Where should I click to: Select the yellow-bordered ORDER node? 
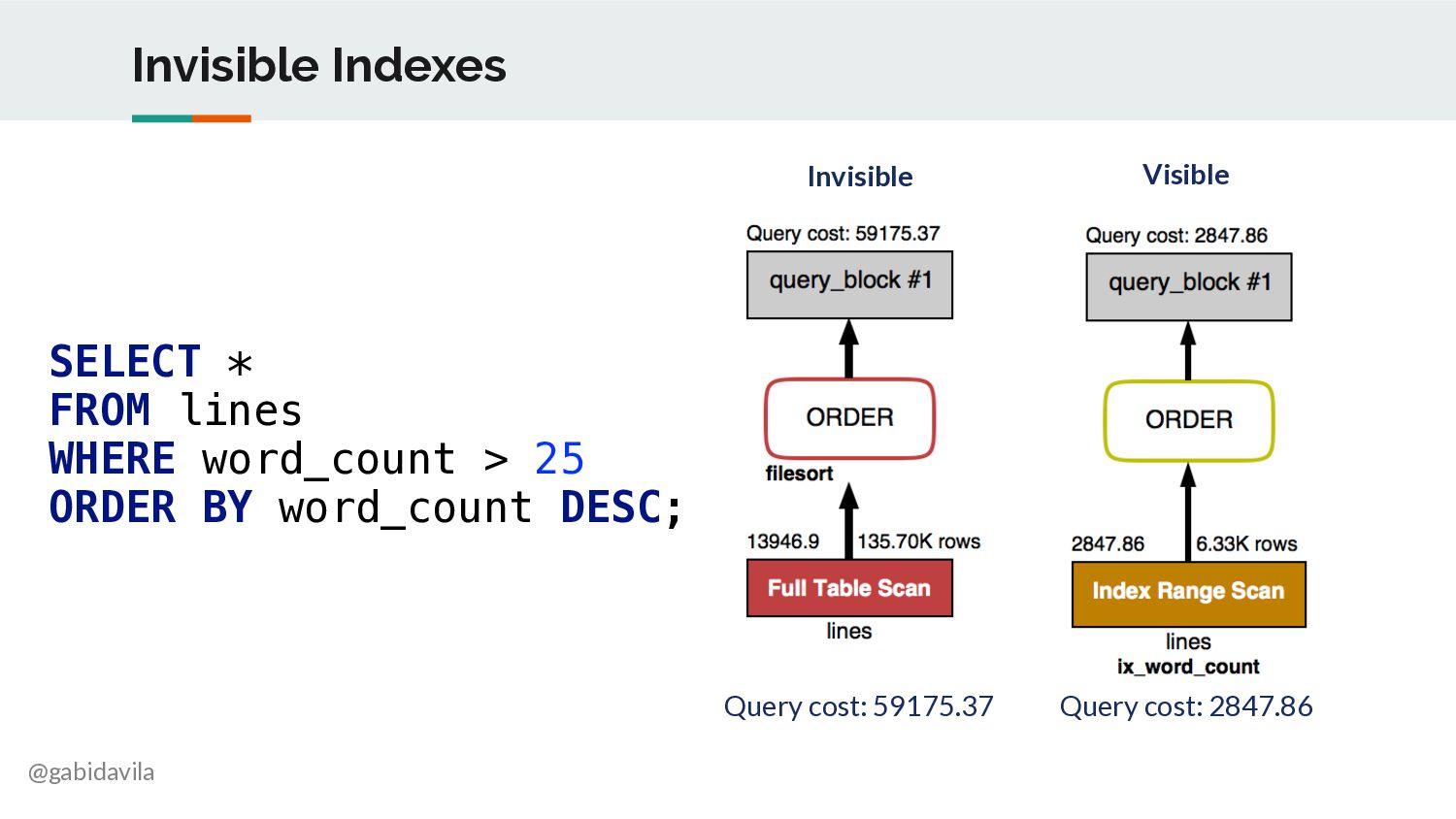click(1188, 420)
